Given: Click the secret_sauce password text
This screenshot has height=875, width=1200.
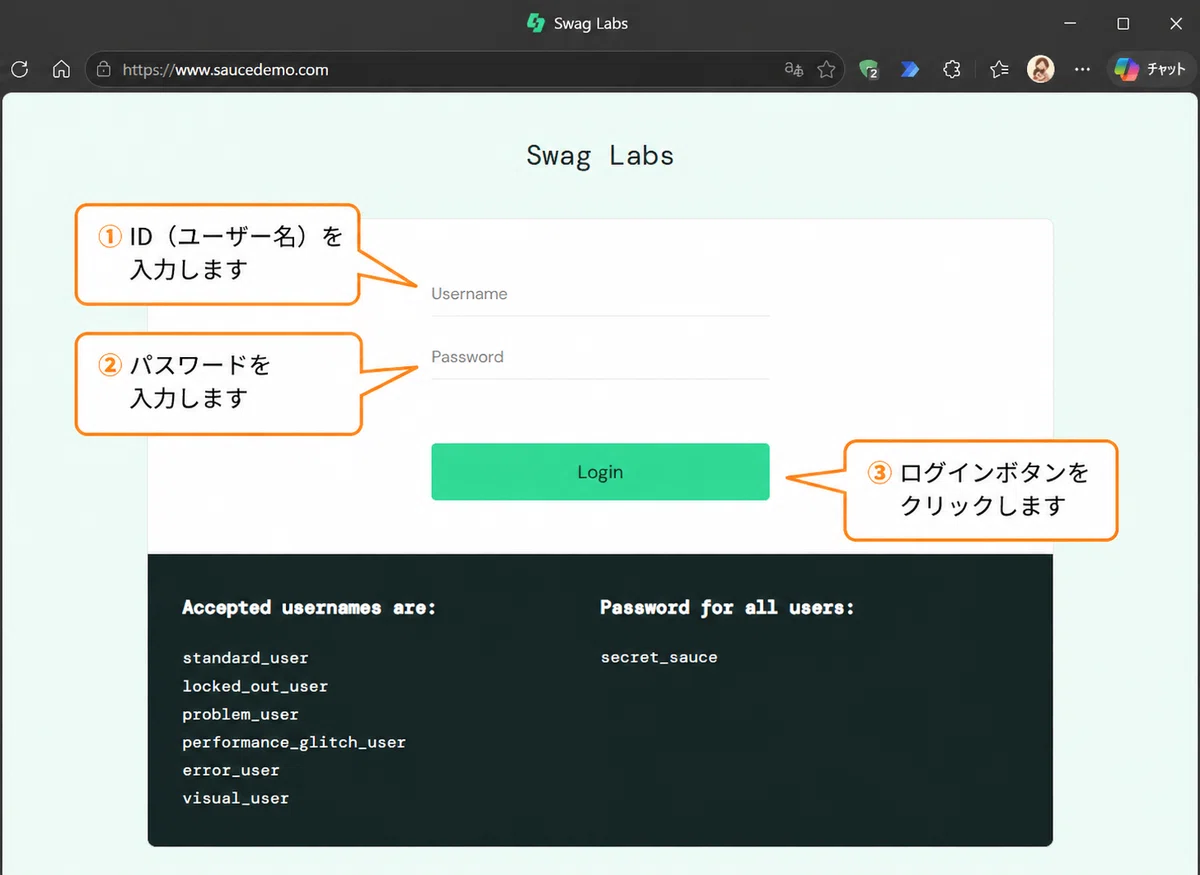Looking at the screenshot, I should pos(659,657).
